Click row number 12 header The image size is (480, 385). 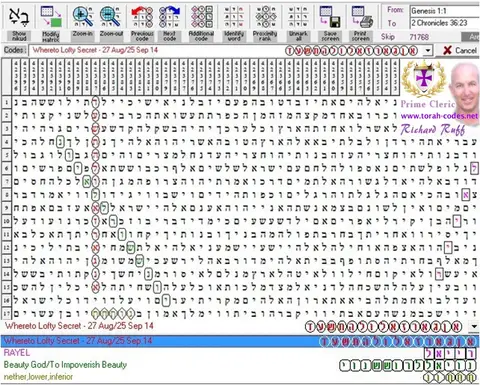coord(6,248)
